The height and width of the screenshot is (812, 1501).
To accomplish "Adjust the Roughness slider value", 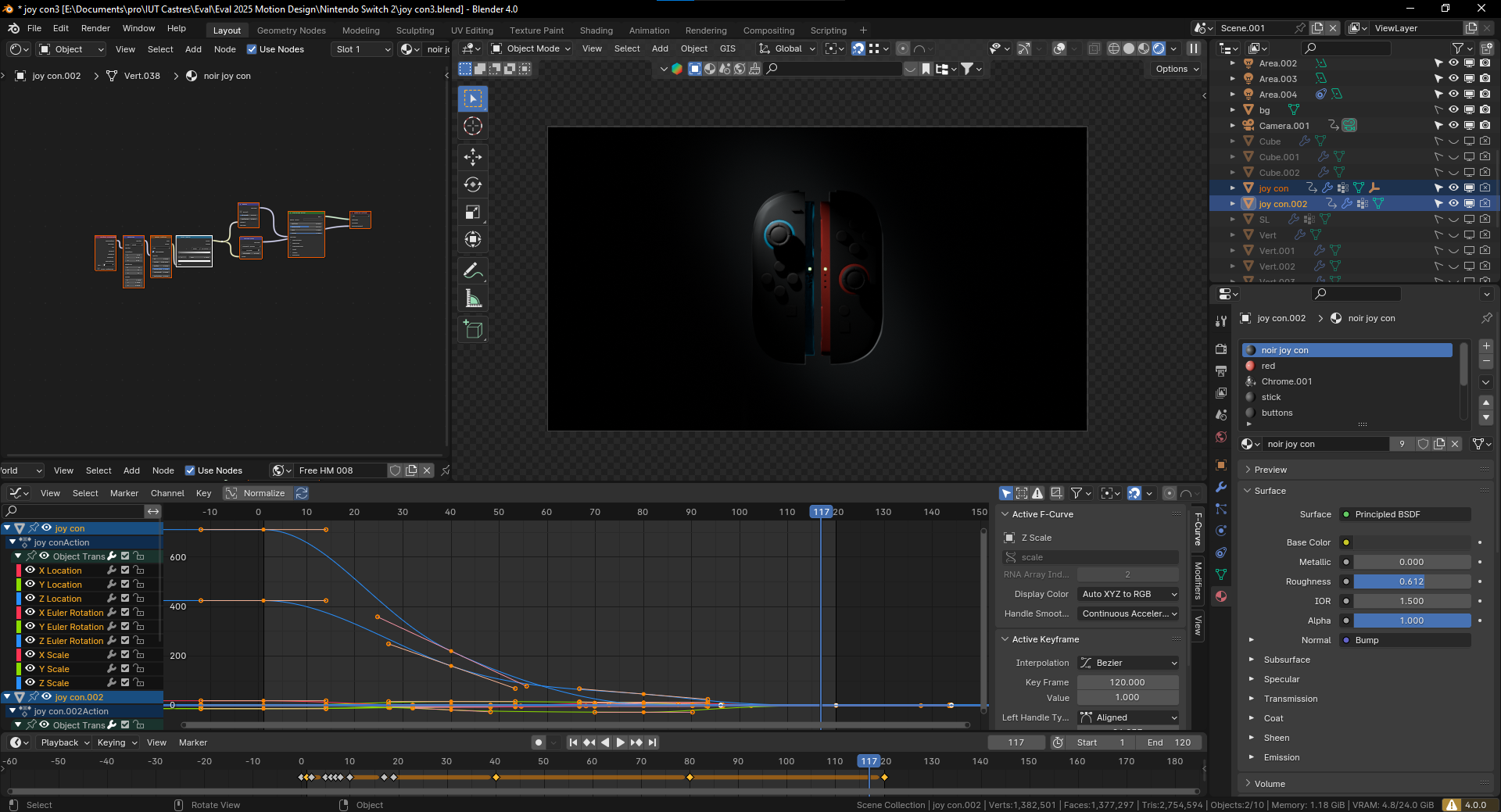I will (x=1411, y=581).
